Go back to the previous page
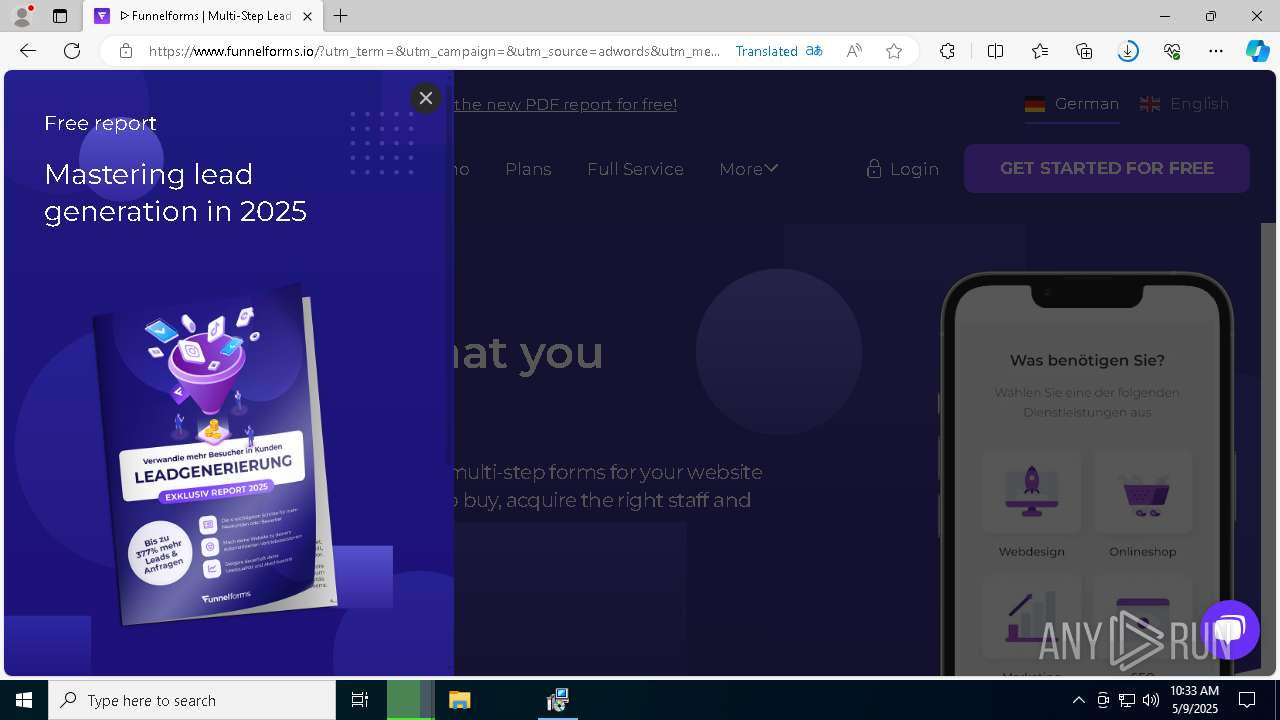This screenshot has height=720, width=1280. tap(28, 51)
